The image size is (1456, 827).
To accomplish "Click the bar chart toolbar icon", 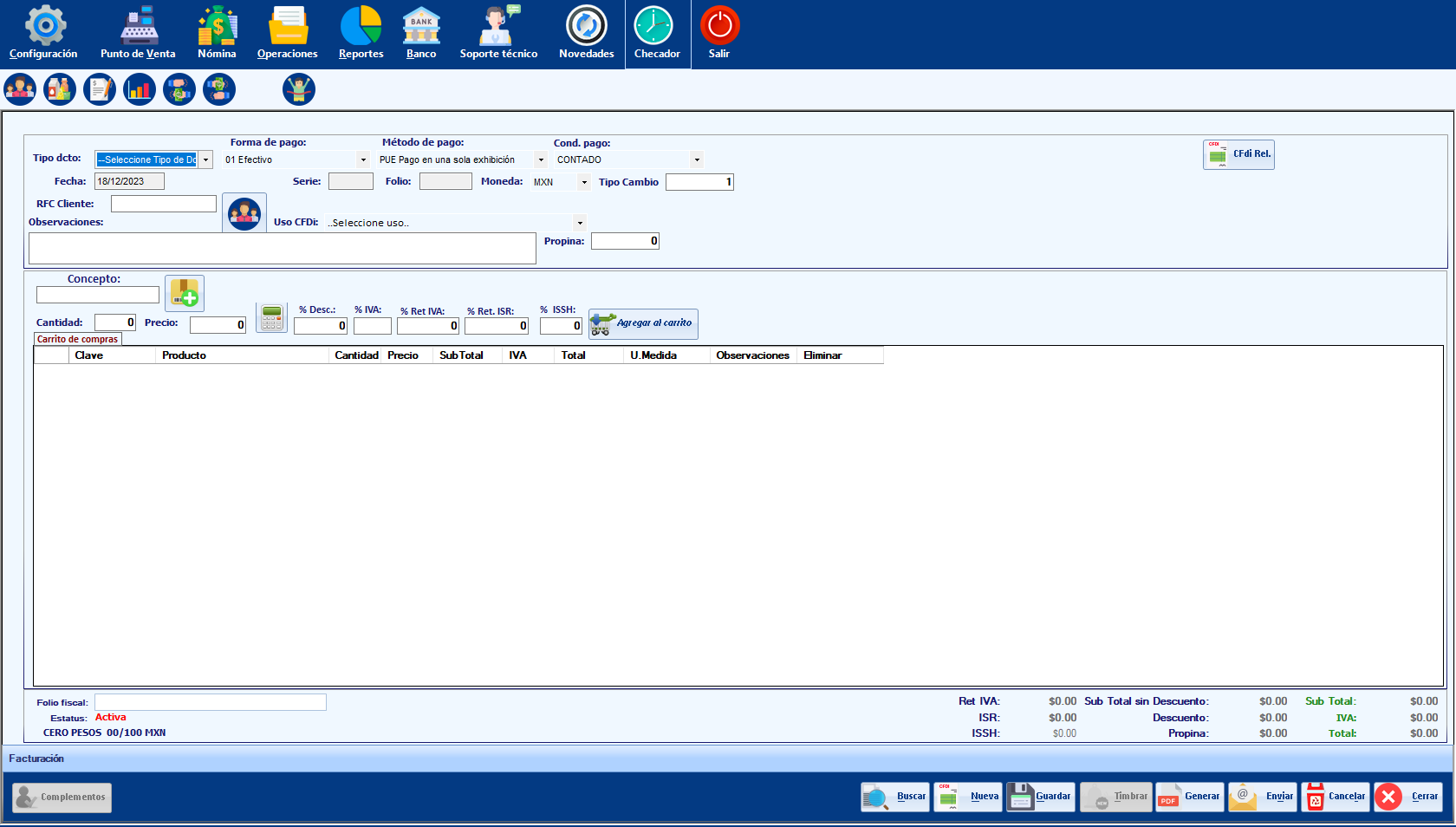I will [x=140, y=89].
